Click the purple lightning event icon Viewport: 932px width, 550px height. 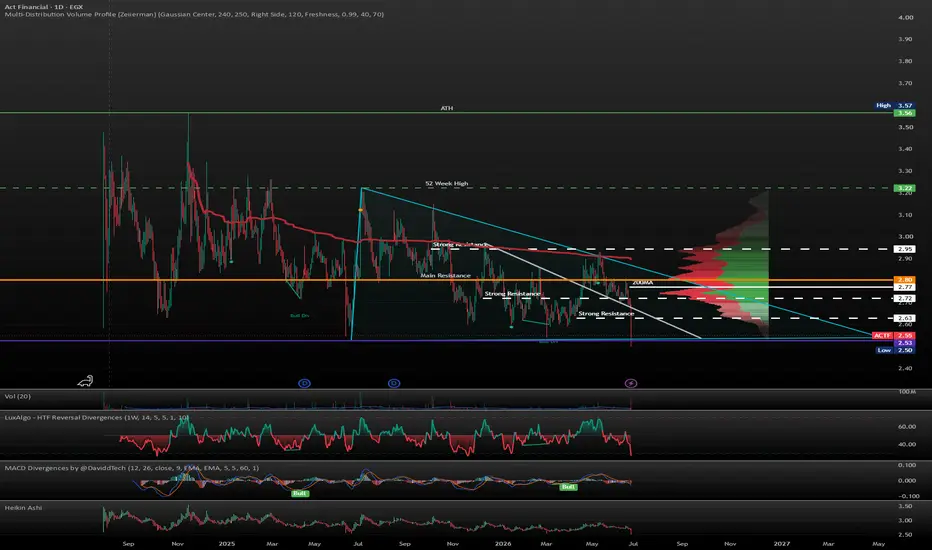coord(631,384)
